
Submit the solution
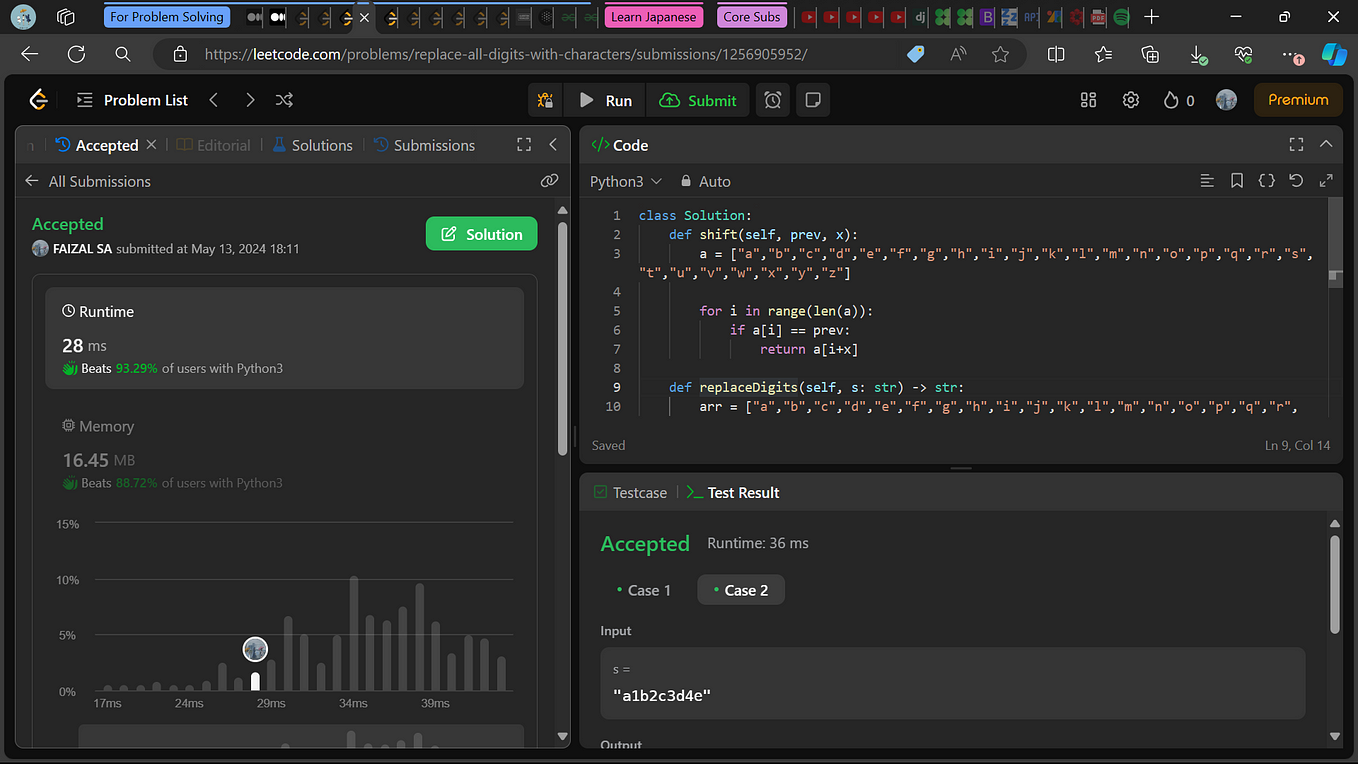coord(698,100)
